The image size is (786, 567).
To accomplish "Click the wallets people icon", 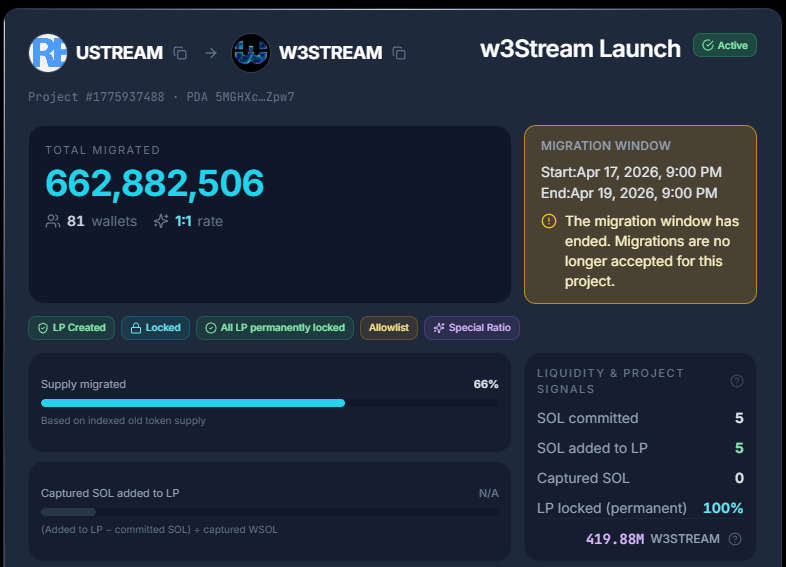I will [53, 221].
